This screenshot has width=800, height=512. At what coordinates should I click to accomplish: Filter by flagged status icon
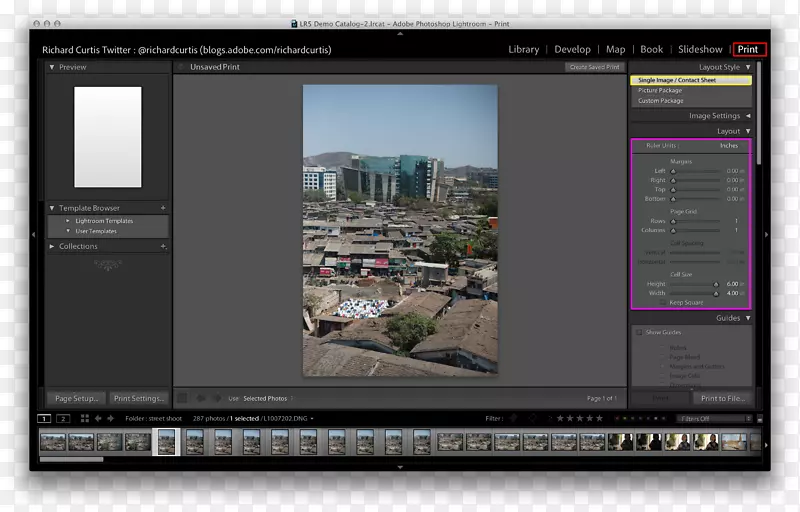513,418
